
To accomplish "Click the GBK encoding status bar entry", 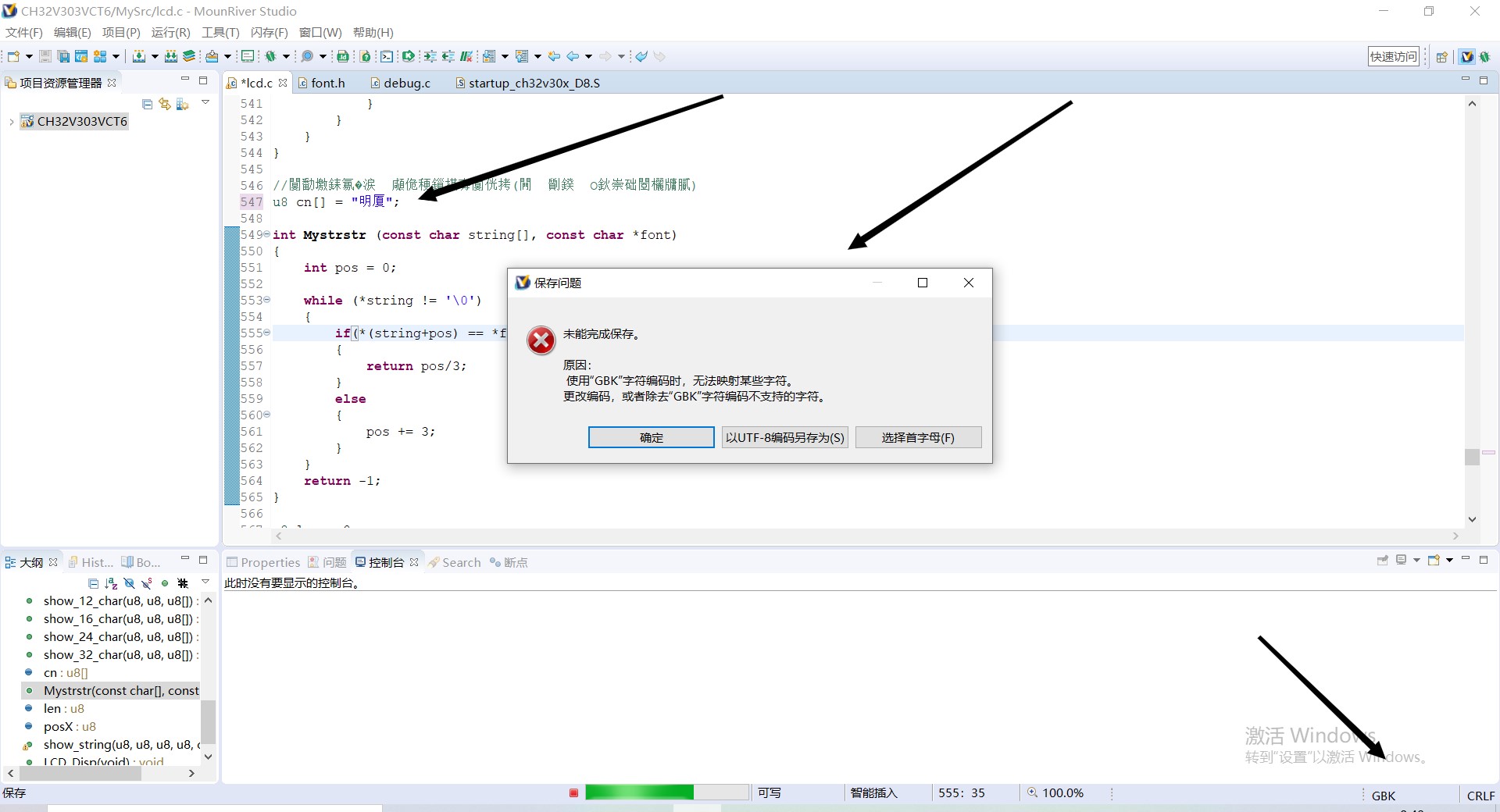I will [1383, 796].
